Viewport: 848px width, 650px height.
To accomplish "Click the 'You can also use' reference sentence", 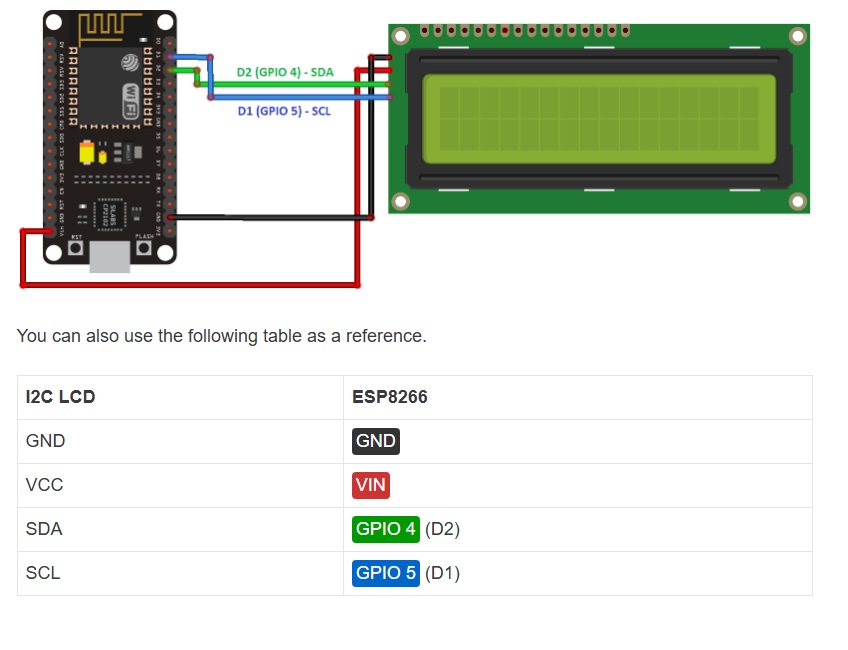I will point(221,336).
